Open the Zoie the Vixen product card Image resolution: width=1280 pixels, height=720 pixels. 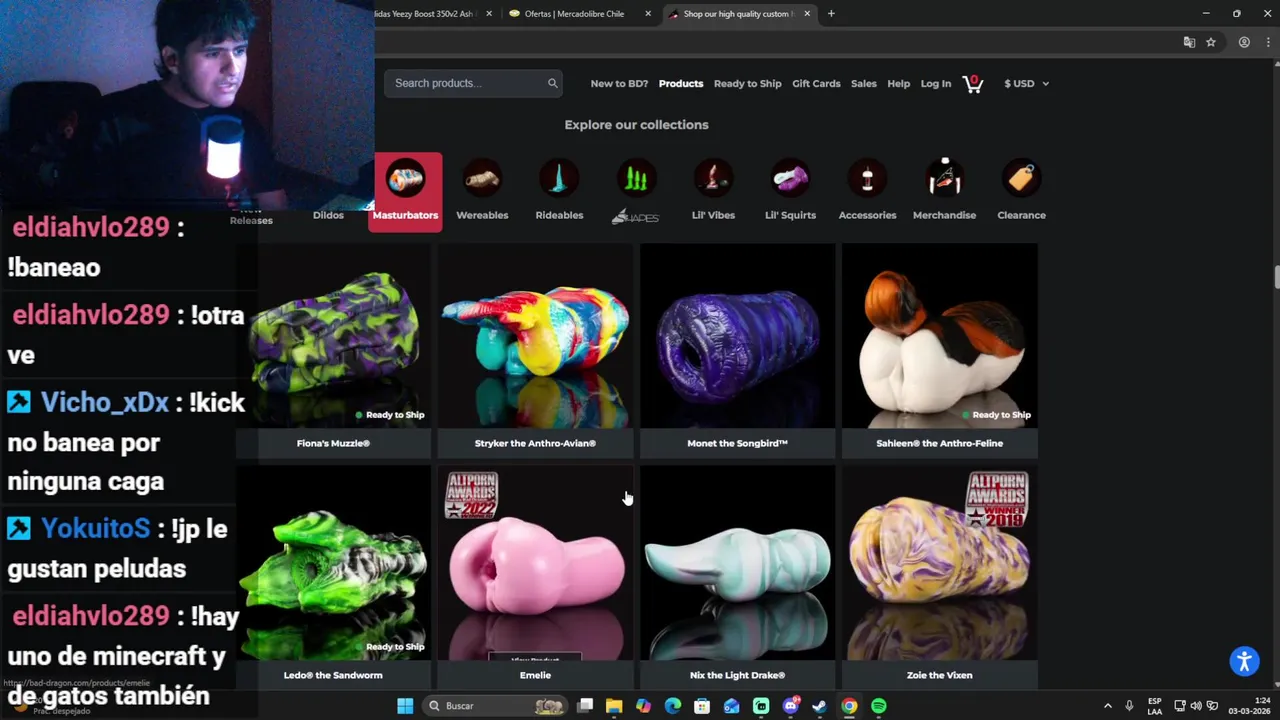point(939,577)
